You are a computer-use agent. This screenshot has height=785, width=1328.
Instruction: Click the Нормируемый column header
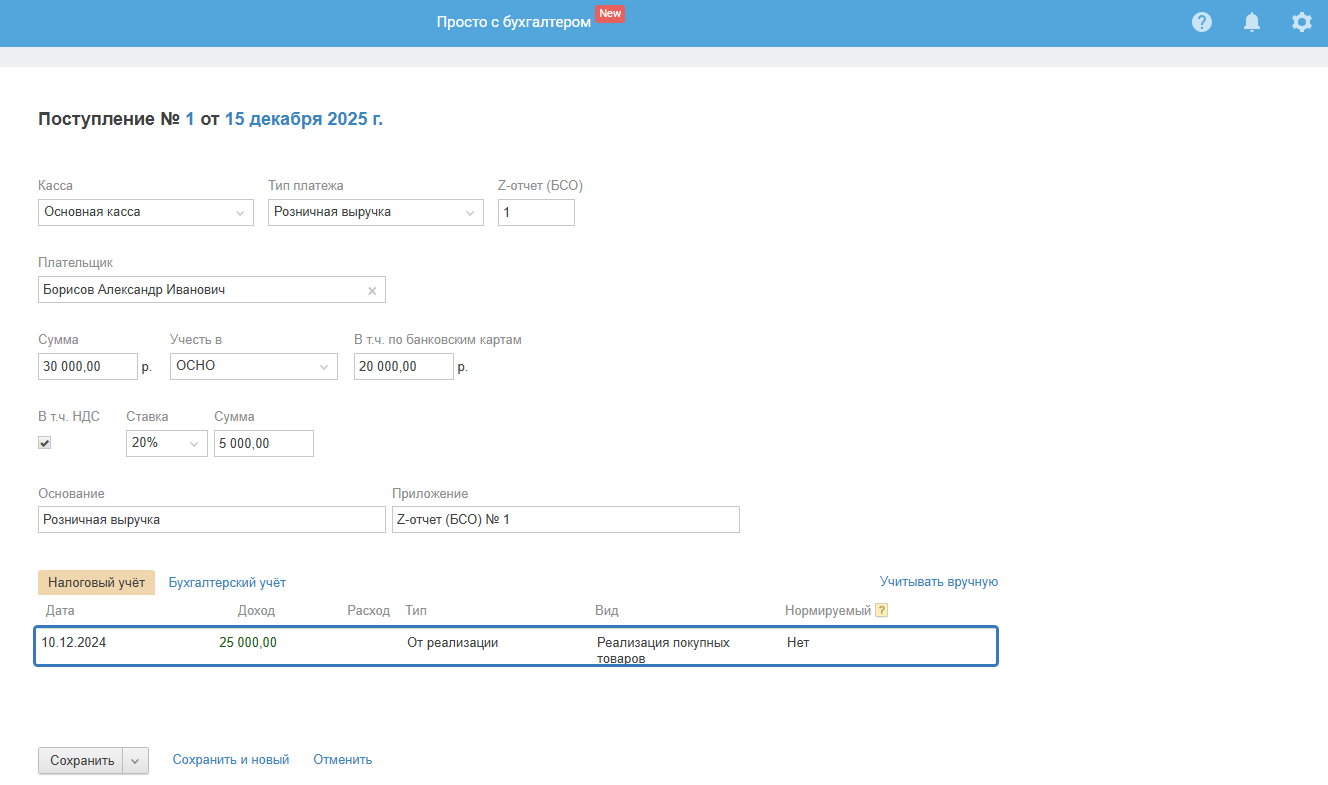(828, 611)
